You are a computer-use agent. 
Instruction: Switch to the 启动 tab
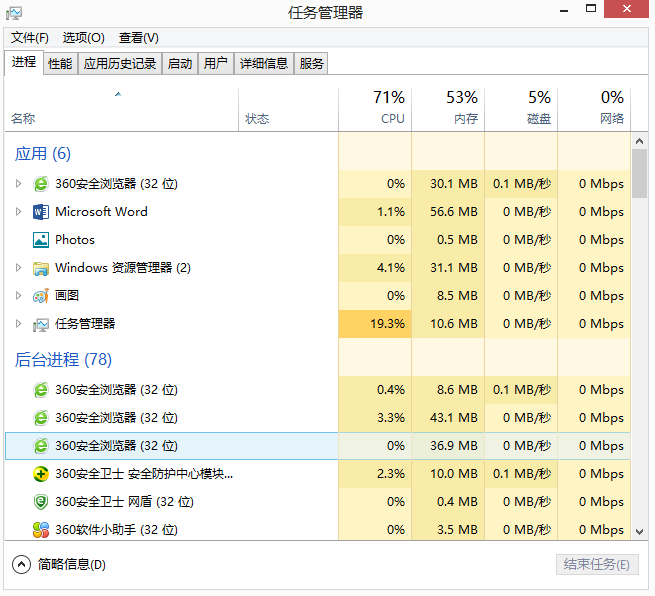click(180, 63)
